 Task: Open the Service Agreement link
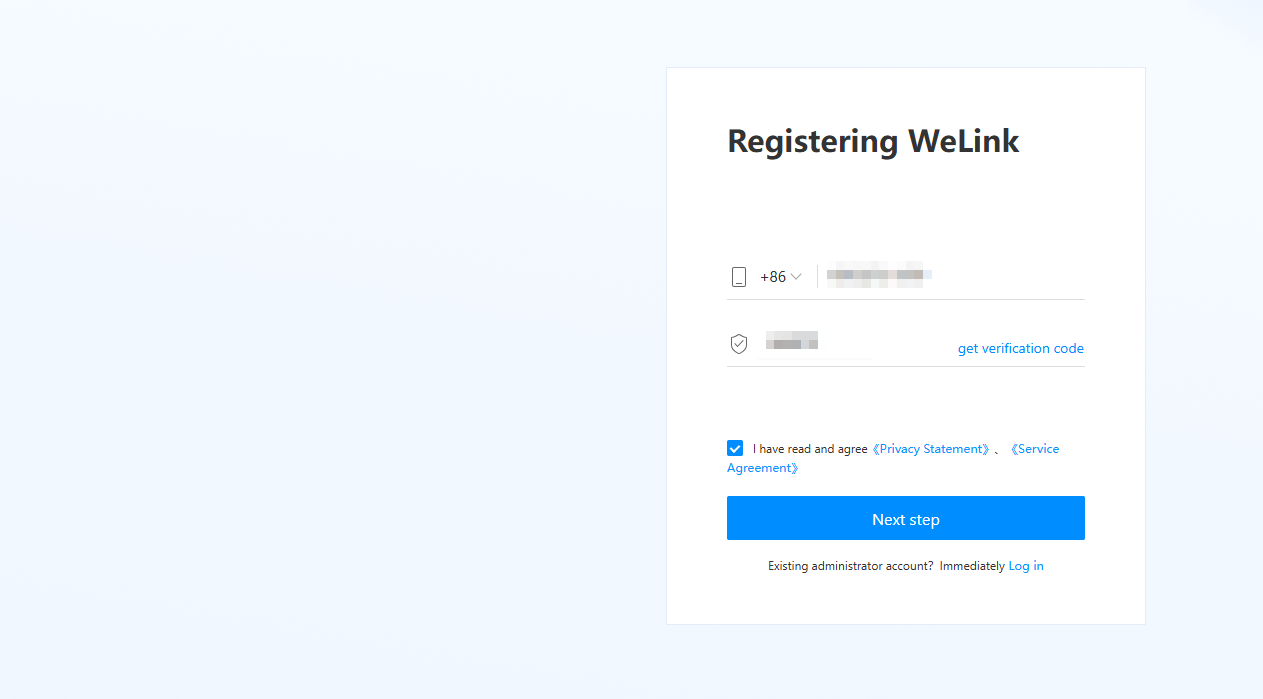1033,449
